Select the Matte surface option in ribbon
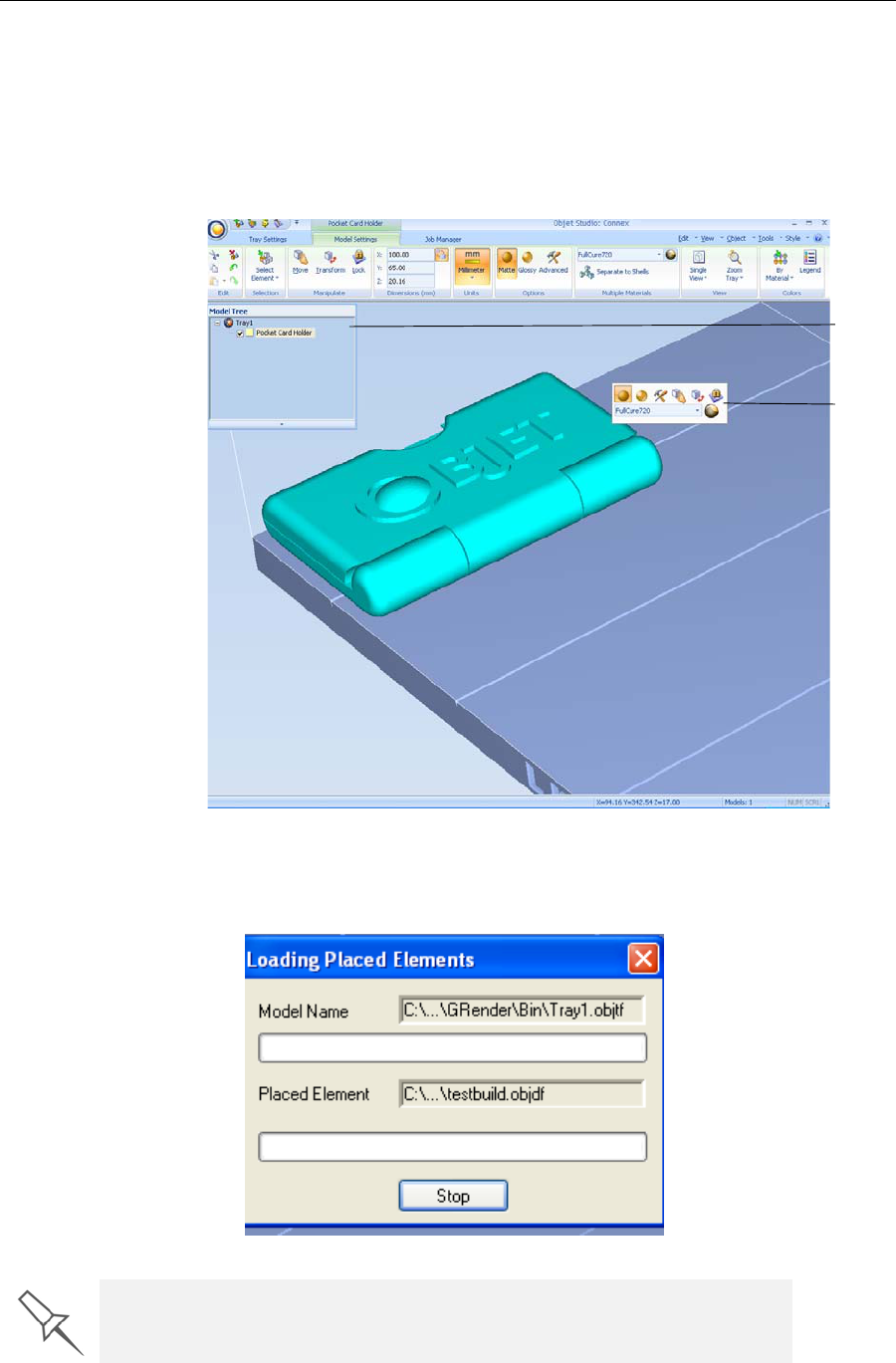This screenshot has height=1363, width=896. pos(507,263)
